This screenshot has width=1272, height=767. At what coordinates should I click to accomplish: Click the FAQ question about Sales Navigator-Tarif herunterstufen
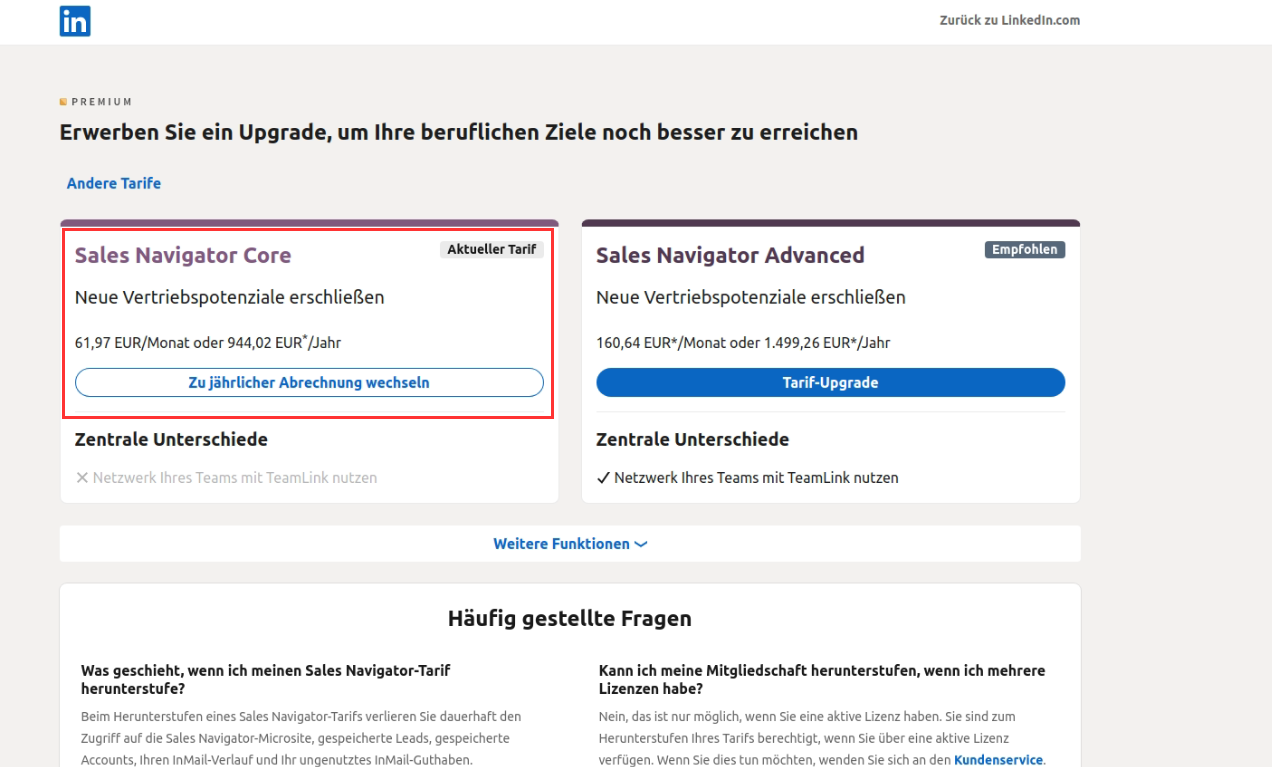[266, 679]
